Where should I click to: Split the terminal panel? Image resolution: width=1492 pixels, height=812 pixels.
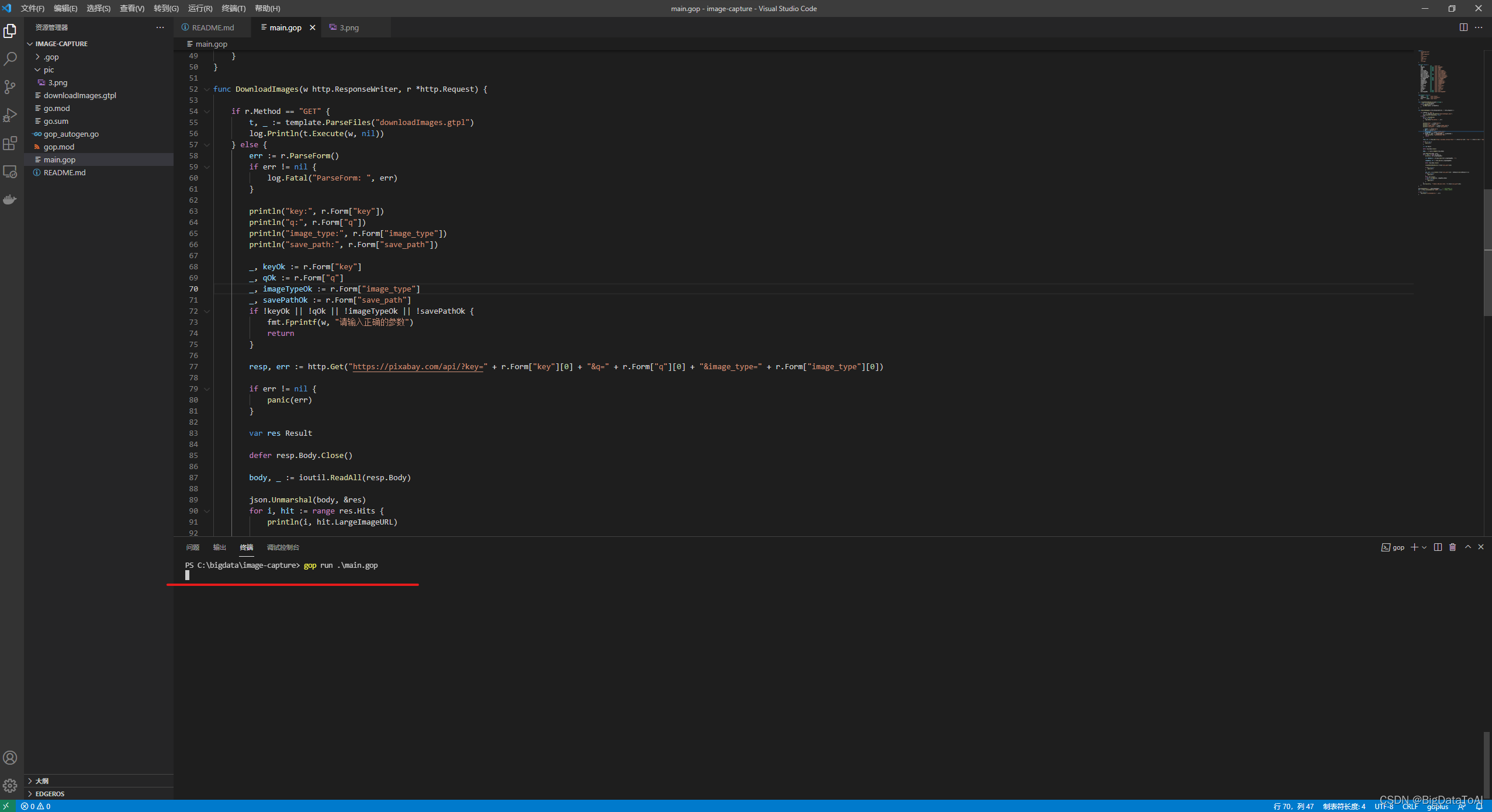1438,547
